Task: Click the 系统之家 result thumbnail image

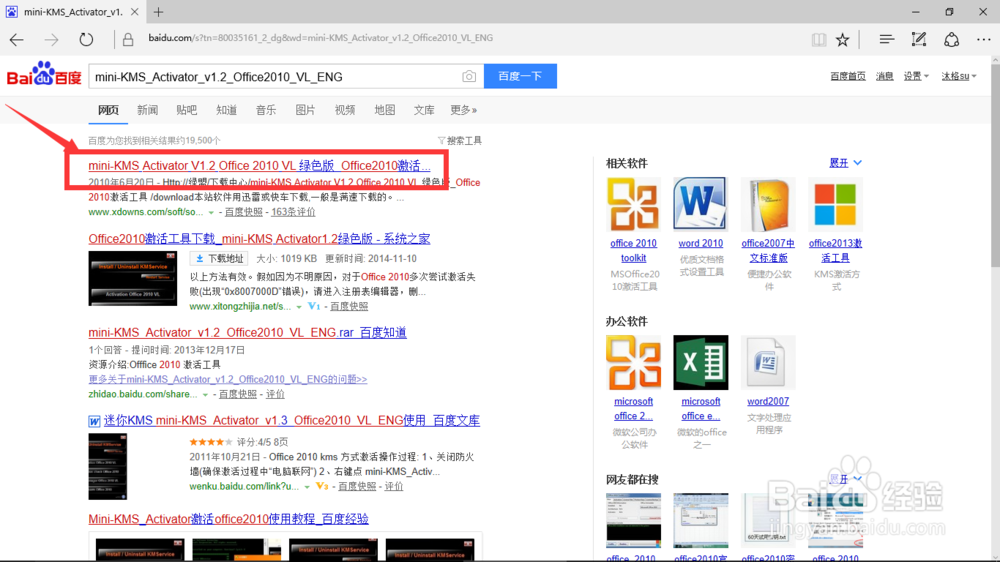Action: (133, 278)
